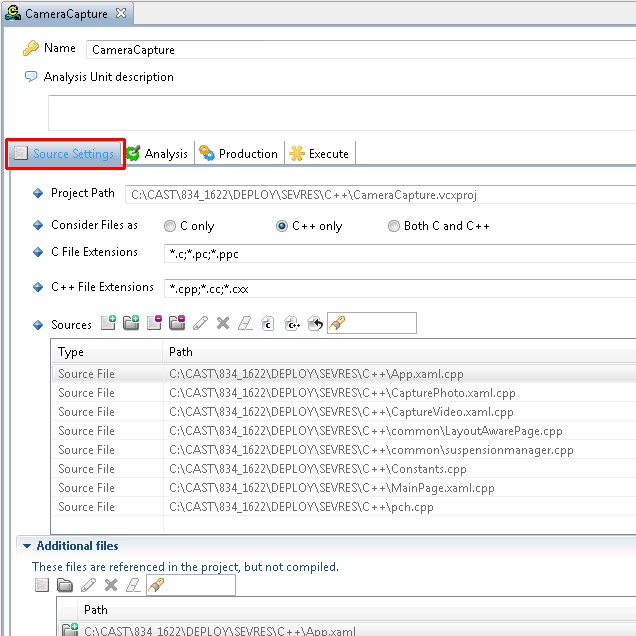
Task: Select the MainPage.xaml.cpp source file row
Action: click(x=330, y=488)
